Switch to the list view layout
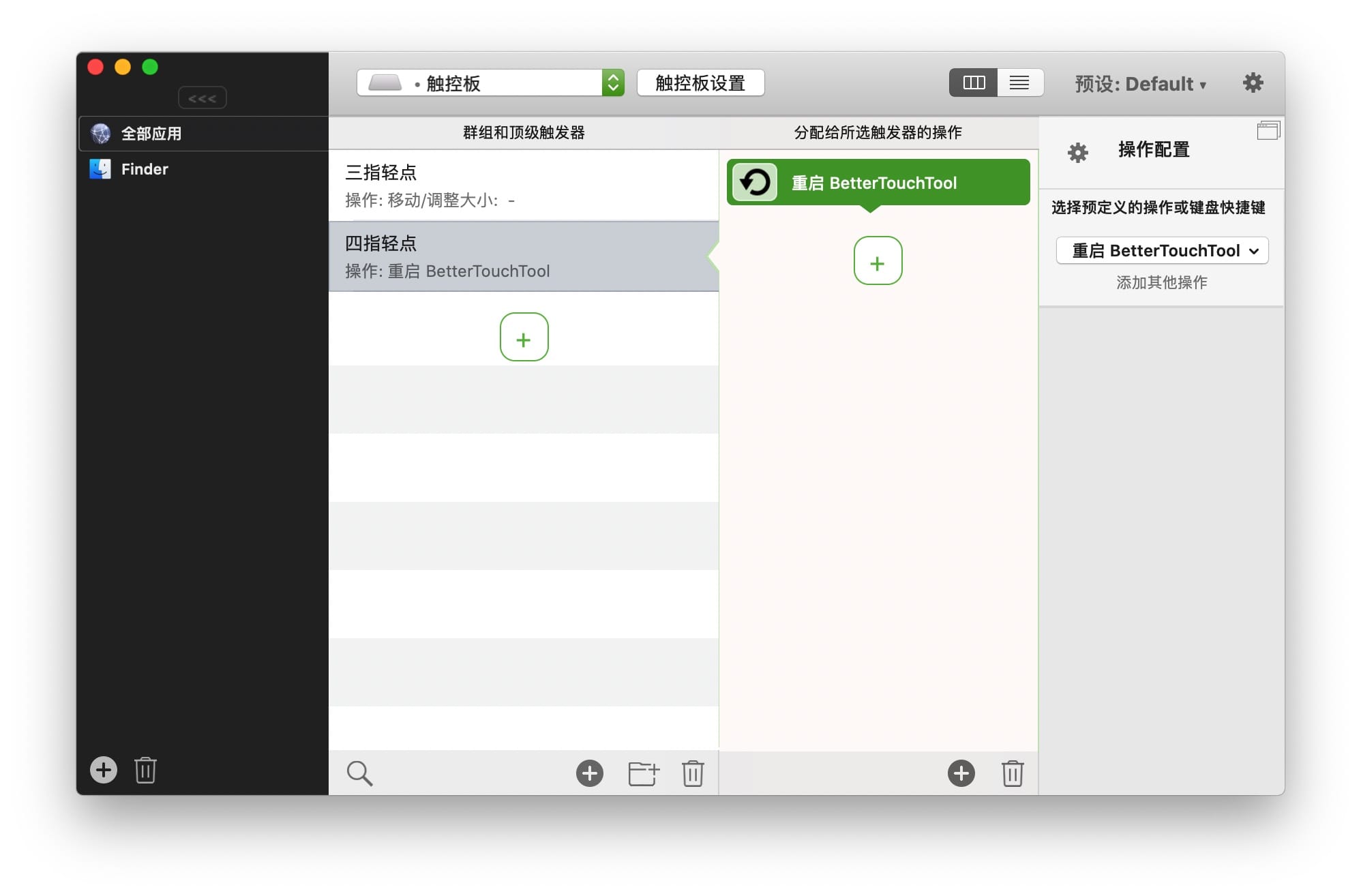 1019,83
